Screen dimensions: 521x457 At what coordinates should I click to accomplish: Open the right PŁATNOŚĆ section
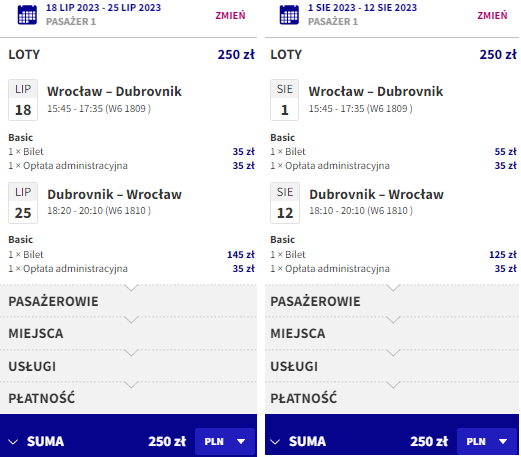pyautogui.click(x=392, y=398)
